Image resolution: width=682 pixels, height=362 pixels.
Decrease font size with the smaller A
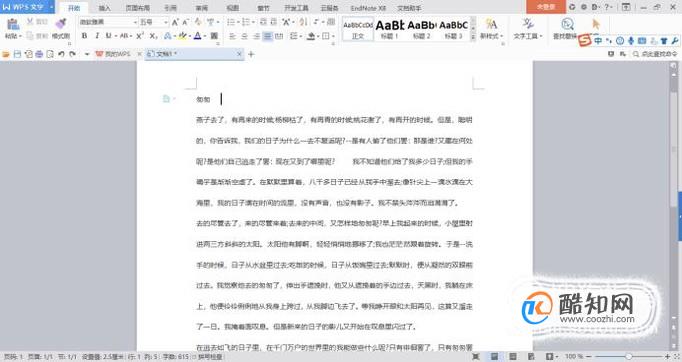tap(185, 22)
